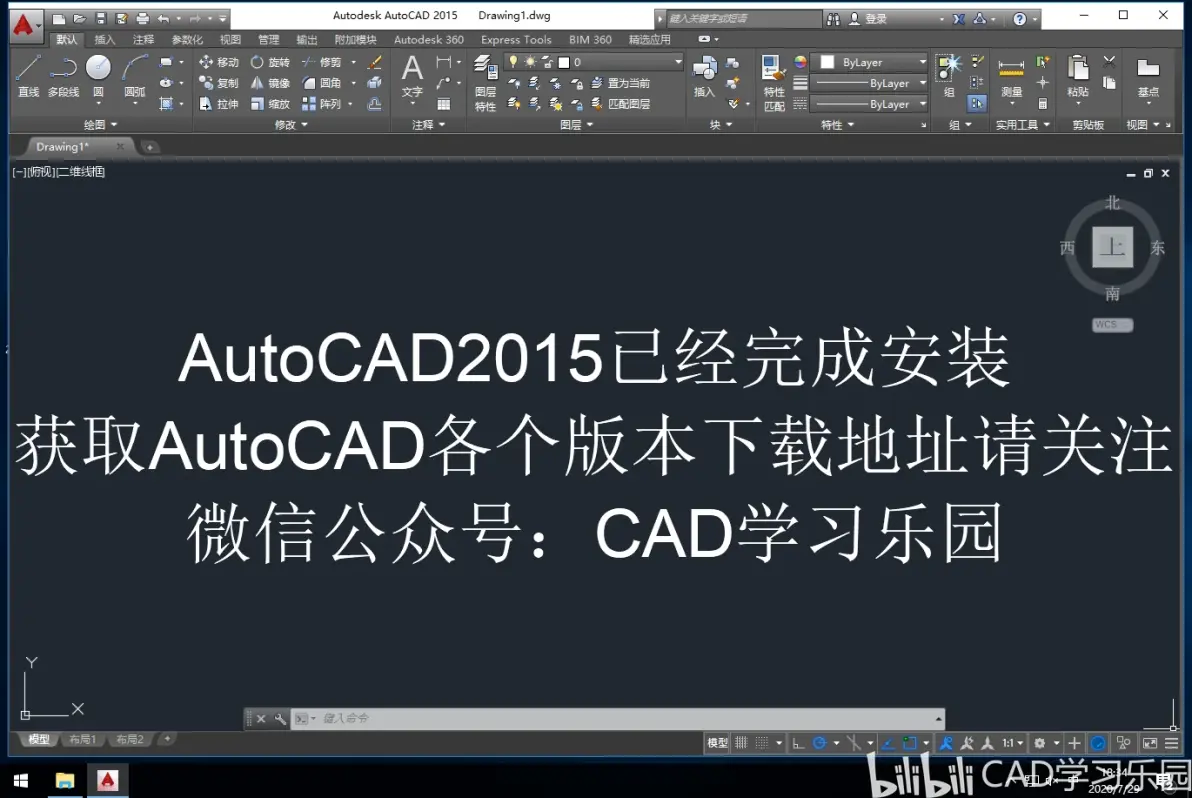Choose the 圆角 (Fillet) command
1192x798 pixels.
pos(322,83)
